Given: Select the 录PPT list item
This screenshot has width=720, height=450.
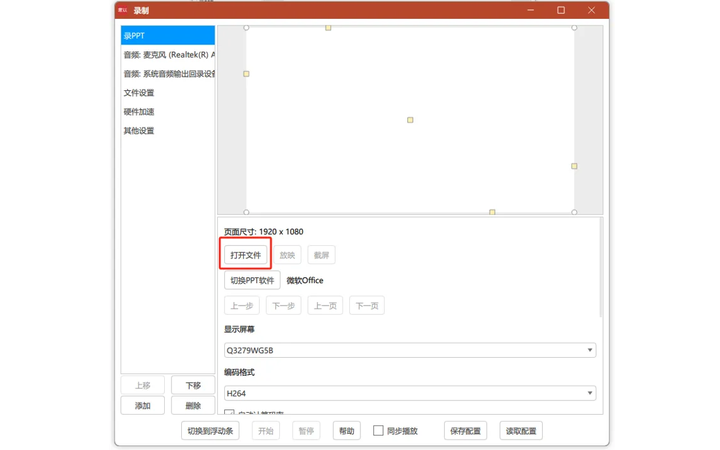Looking at the screenshot, I should 168,35.
